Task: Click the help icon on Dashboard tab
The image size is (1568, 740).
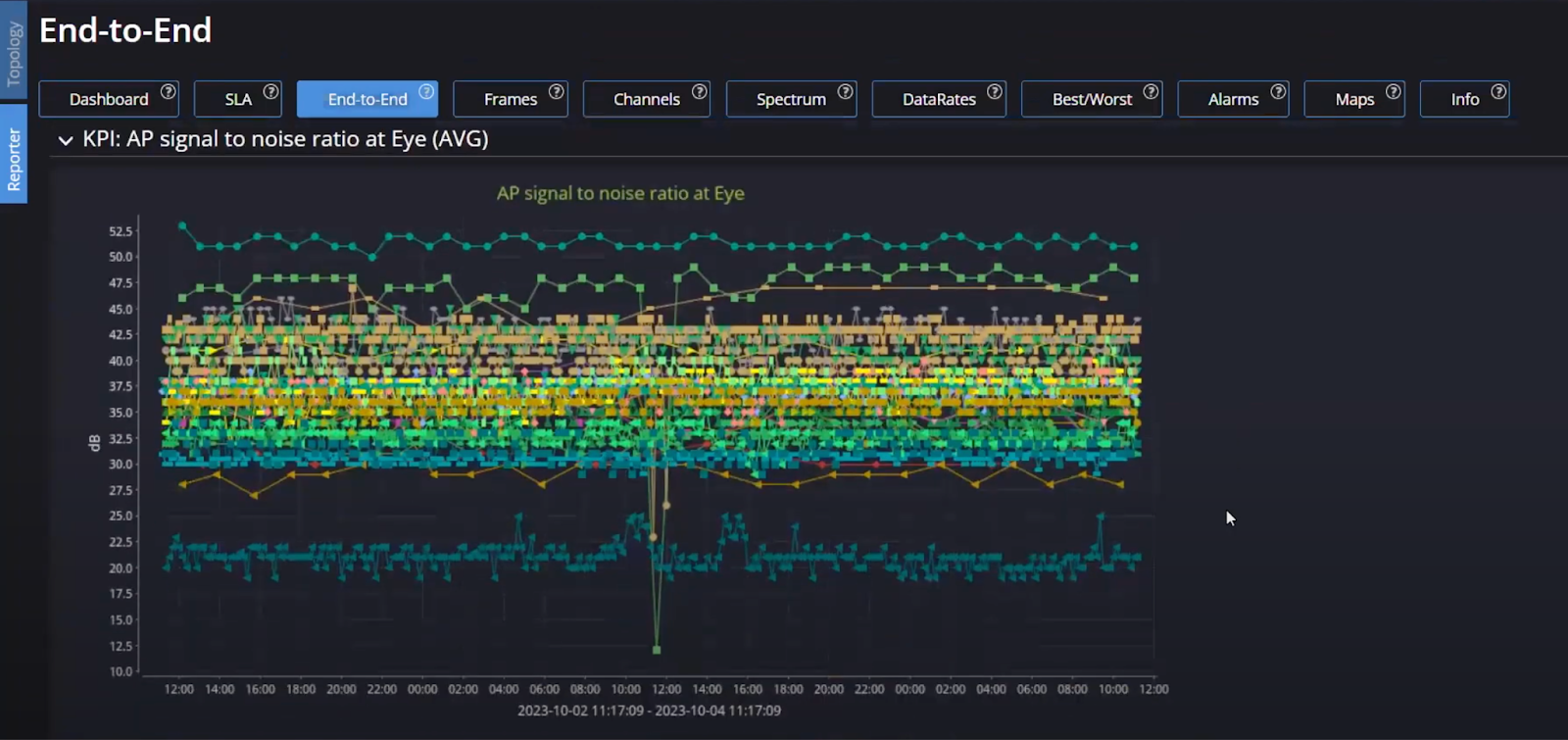Action: (169, 91)
